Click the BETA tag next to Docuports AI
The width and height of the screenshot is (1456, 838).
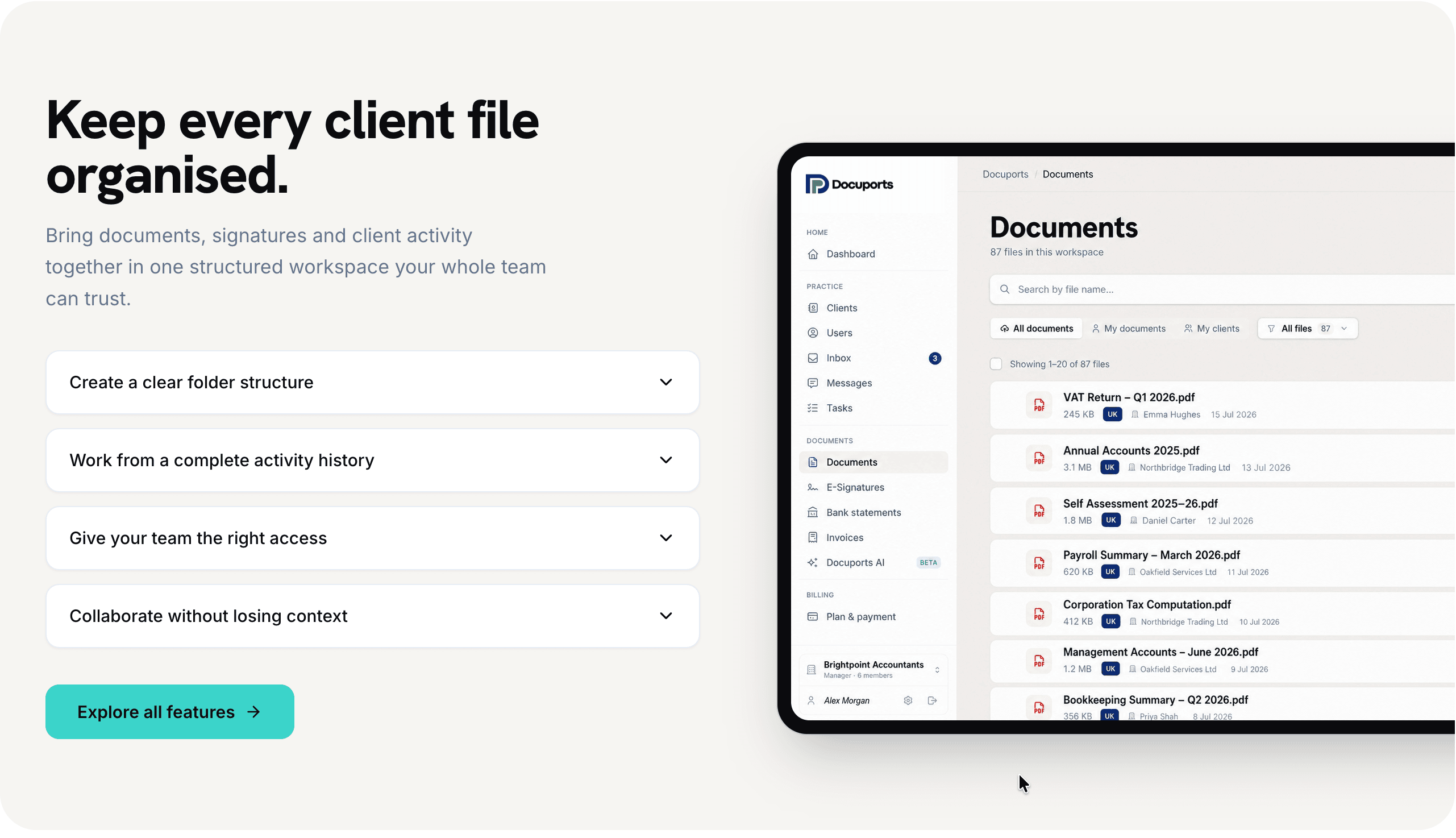929,563
